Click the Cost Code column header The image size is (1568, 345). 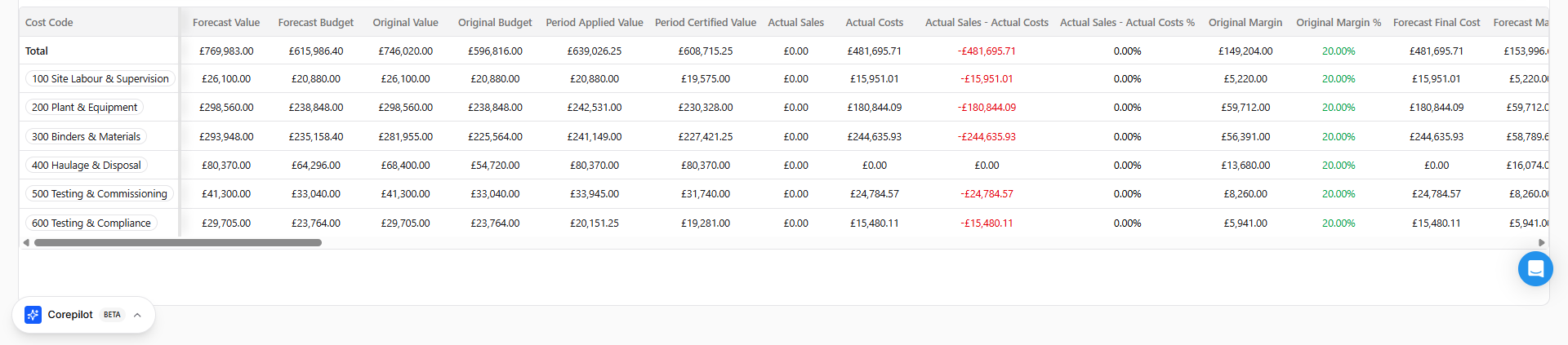coord(49,23)
